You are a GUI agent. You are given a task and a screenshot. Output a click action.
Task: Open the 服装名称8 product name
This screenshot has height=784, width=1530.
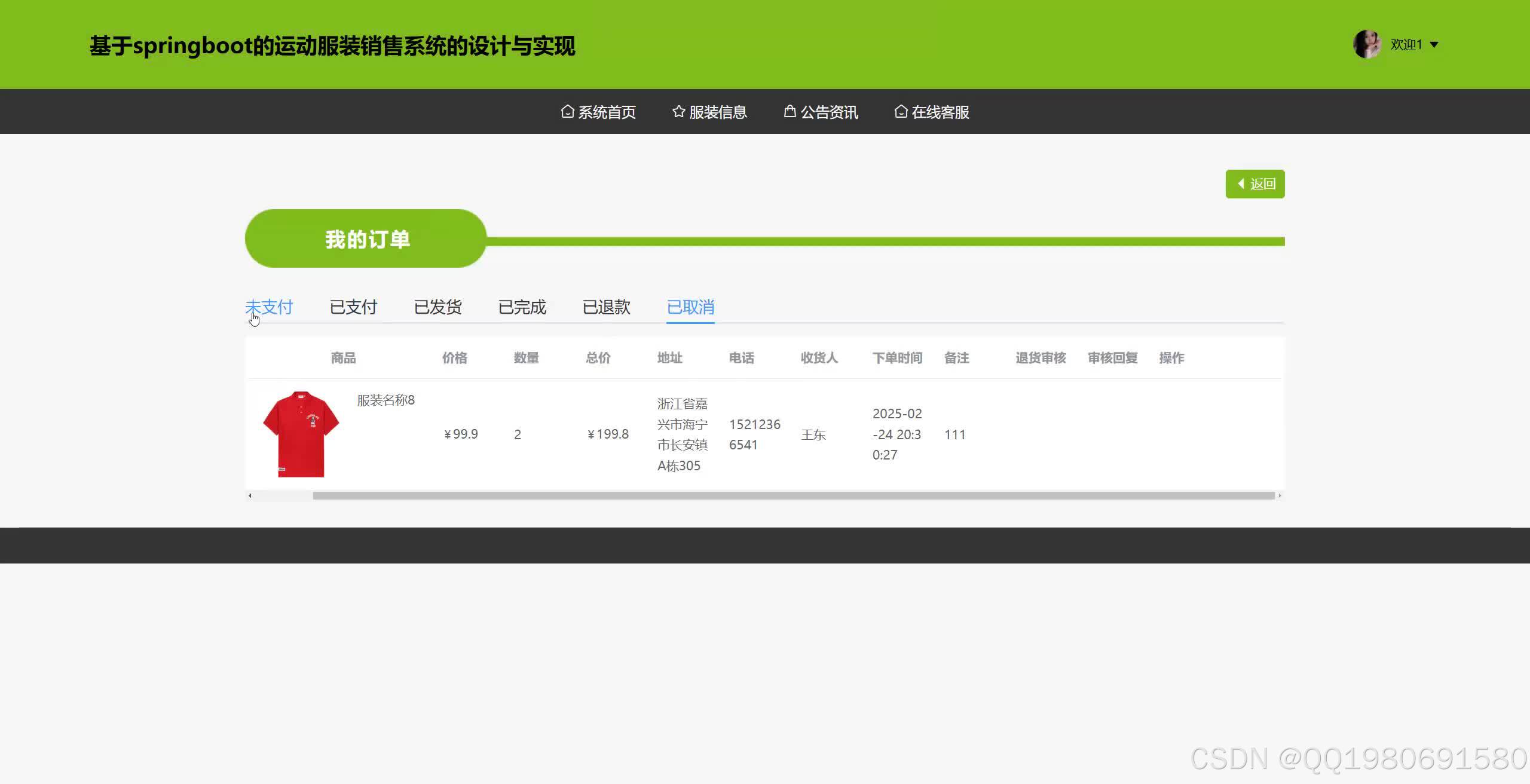coord(385,400)
